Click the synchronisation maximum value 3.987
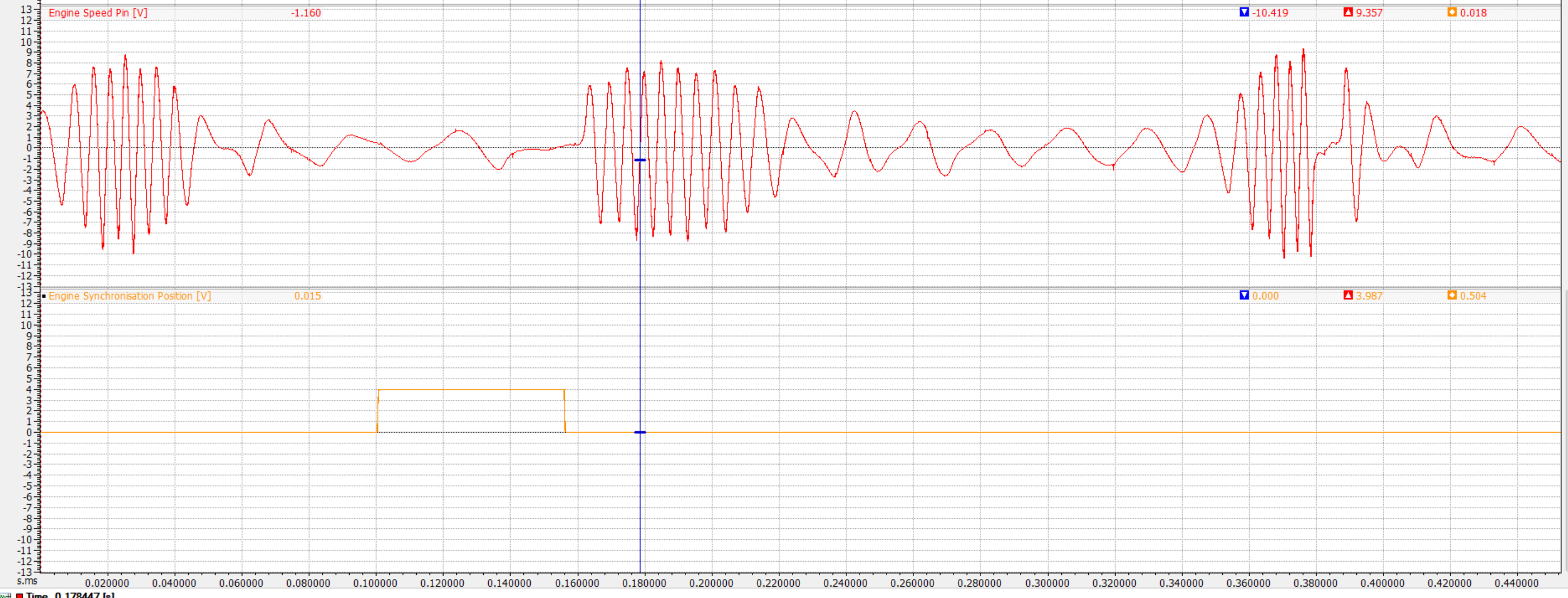1568x598 pixels. pos(1369,296)
